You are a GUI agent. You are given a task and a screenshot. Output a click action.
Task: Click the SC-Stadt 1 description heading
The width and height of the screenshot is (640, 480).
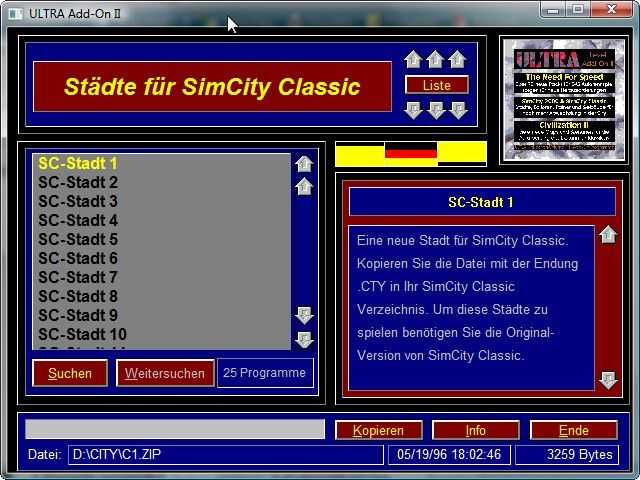(482, 202)
